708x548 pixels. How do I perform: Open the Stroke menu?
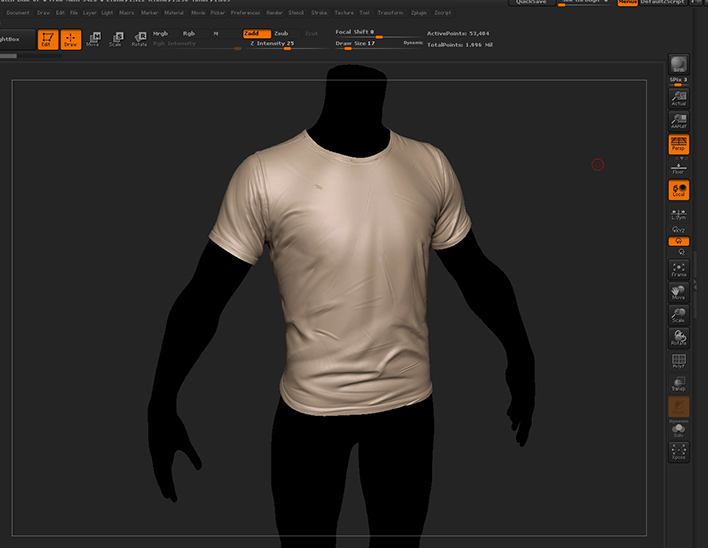pyautogui.click(x=319, y=13)
